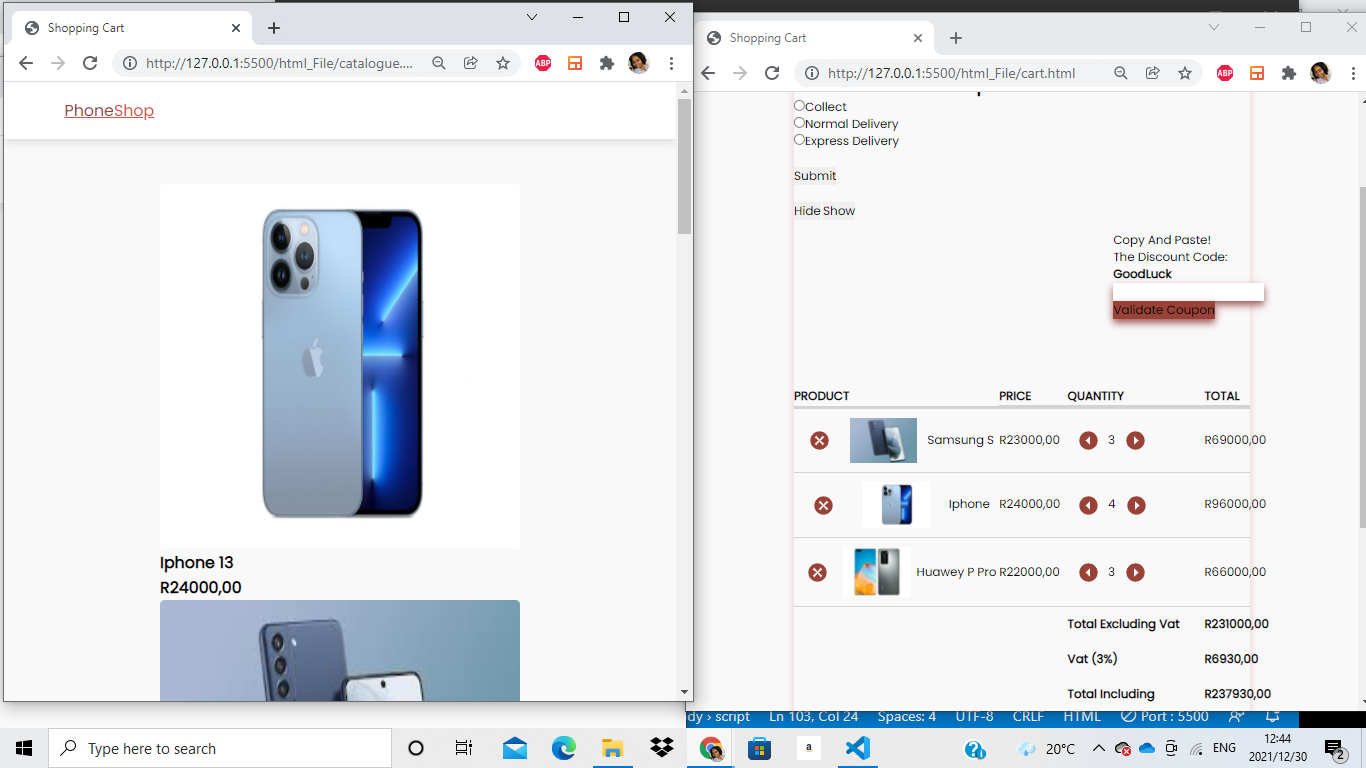
Task: Decrease Huawey P Pro quantity
Action: coord(1088,572)
